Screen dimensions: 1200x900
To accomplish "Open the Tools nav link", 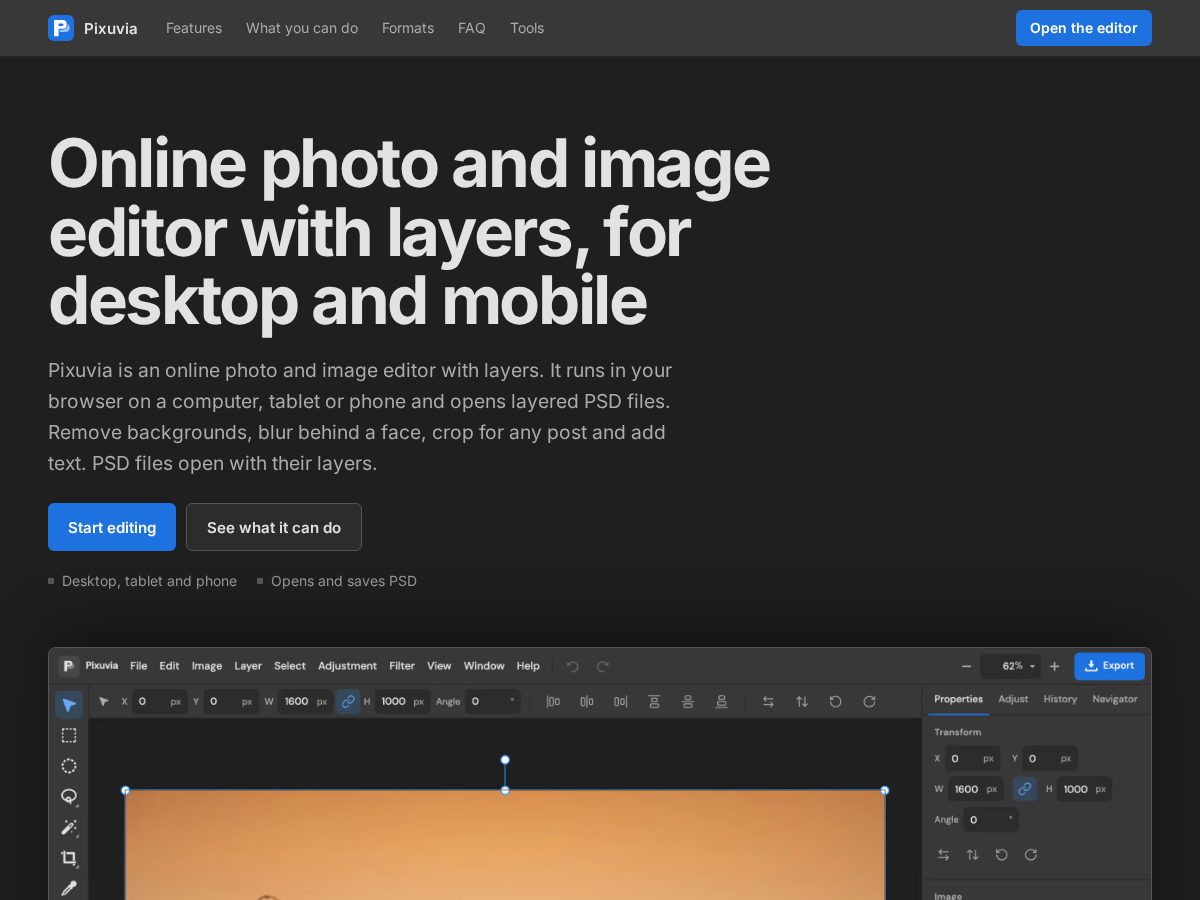I will pyautogui.click(x=527, y=28).
